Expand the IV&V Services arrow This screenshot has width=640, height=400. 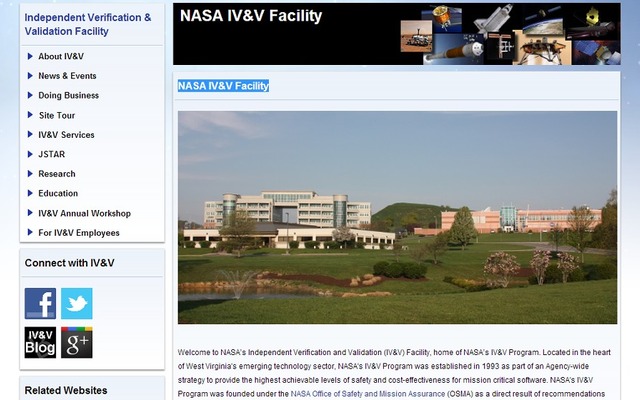(x=30, y=135)
